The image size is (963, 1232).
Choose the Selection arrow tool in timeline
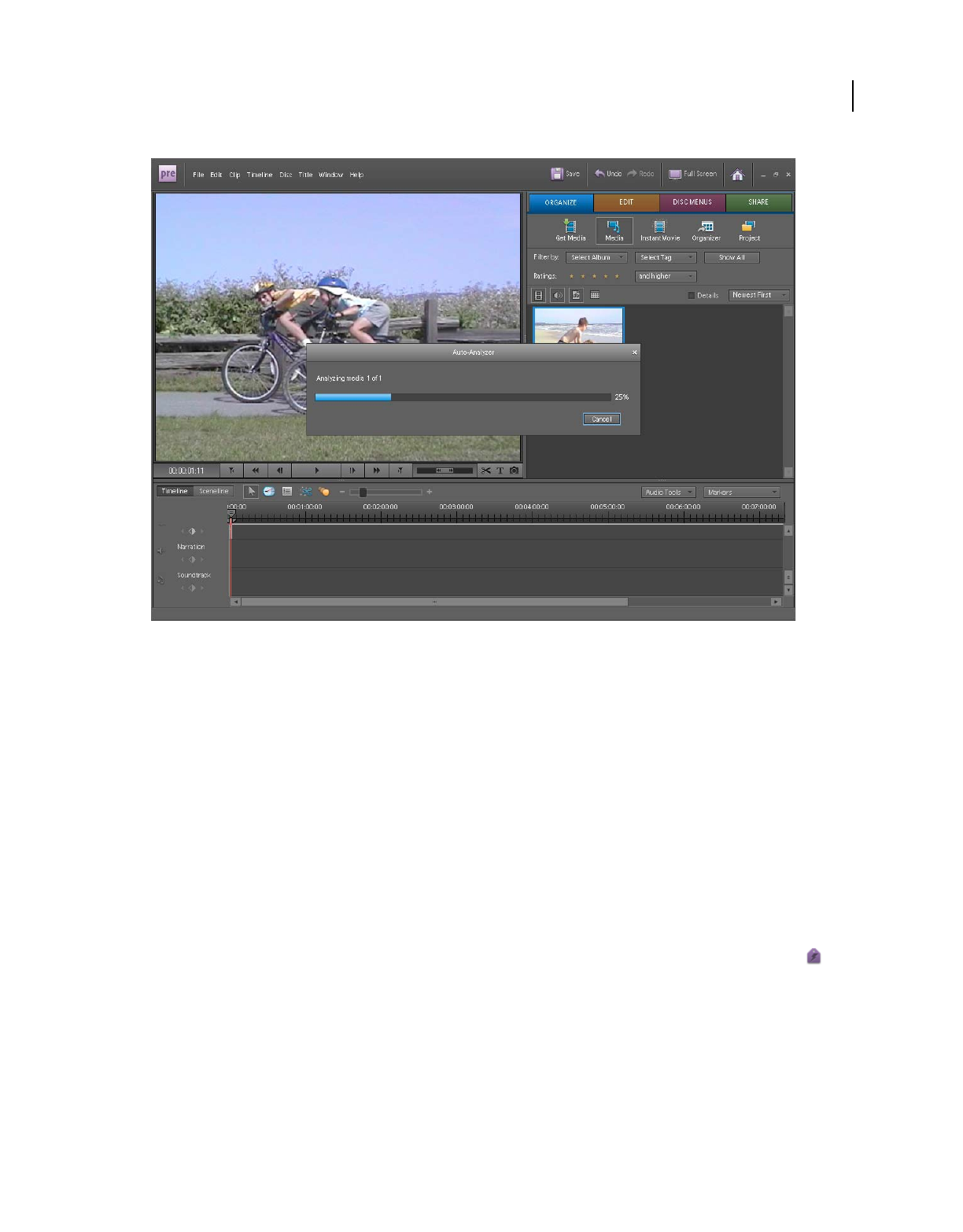coord(251,492)
